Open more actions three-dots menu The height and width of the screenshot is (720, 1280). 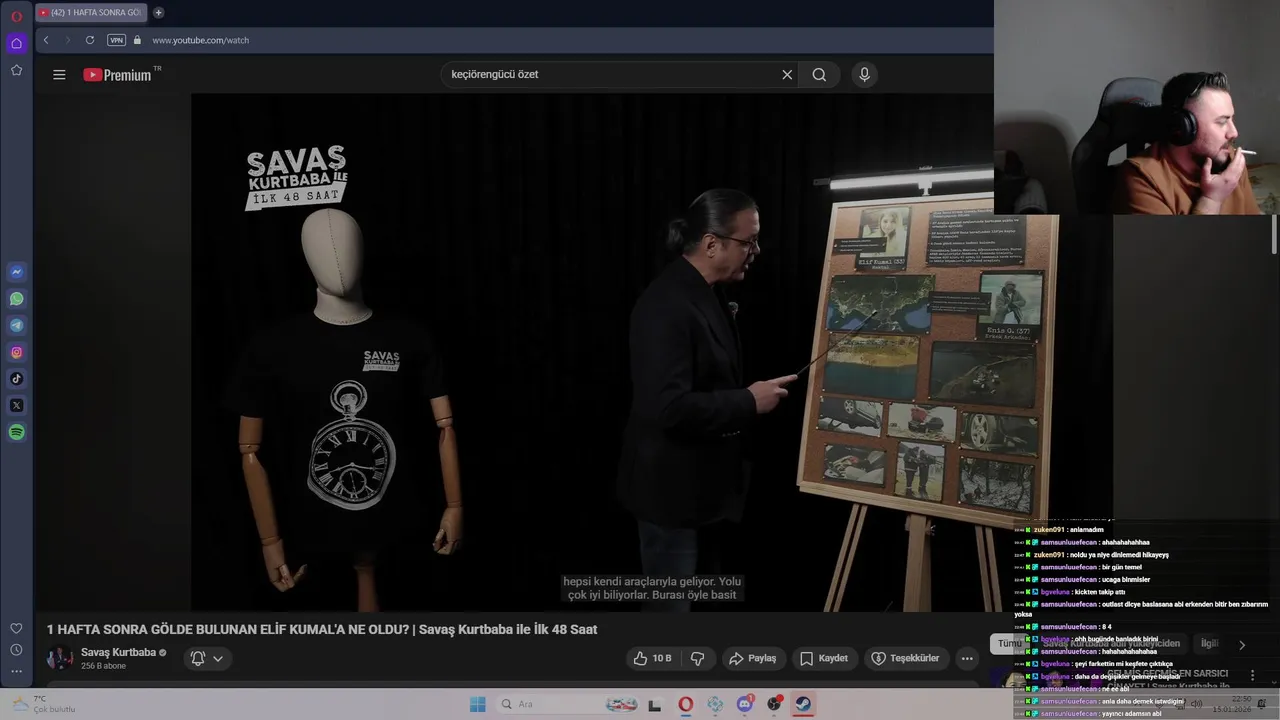click(x=967, y=658)
